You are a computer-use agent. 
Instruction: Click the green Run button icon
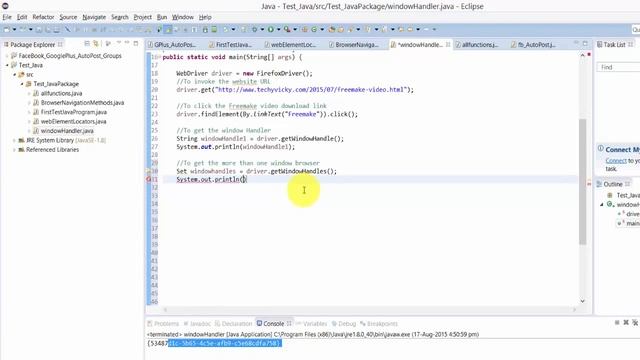click(x=270, y=29)
